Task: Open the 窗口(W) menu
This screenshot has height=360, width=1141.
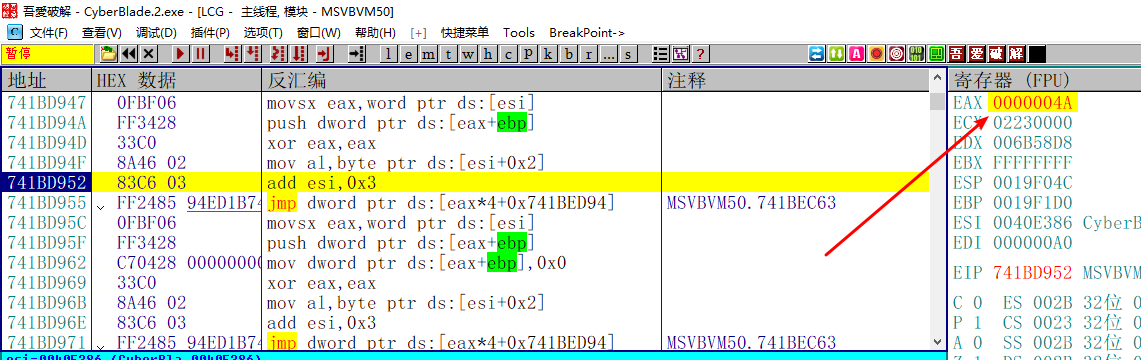Action: (x=319, y=33)
